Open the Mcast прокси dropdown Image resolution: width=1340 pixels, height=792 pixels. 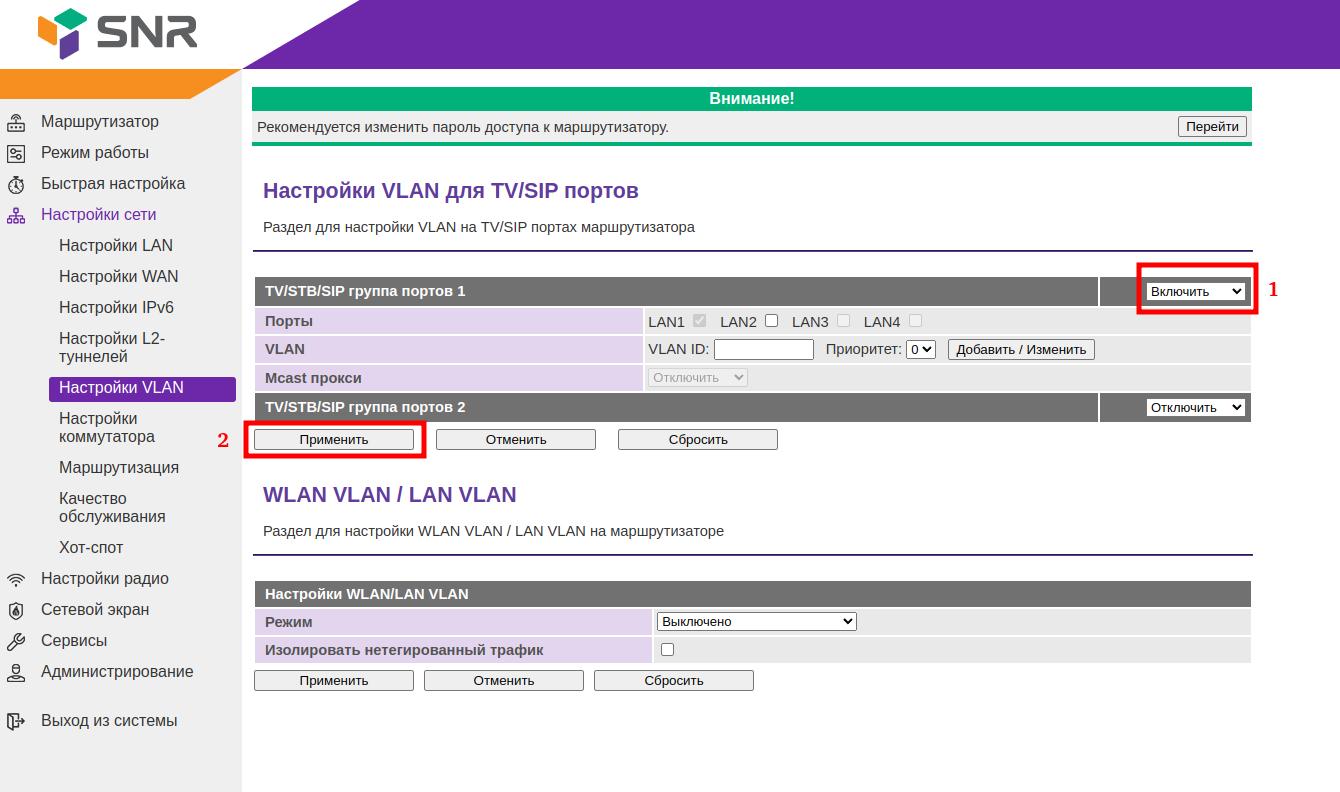click(x=698, y=377)
